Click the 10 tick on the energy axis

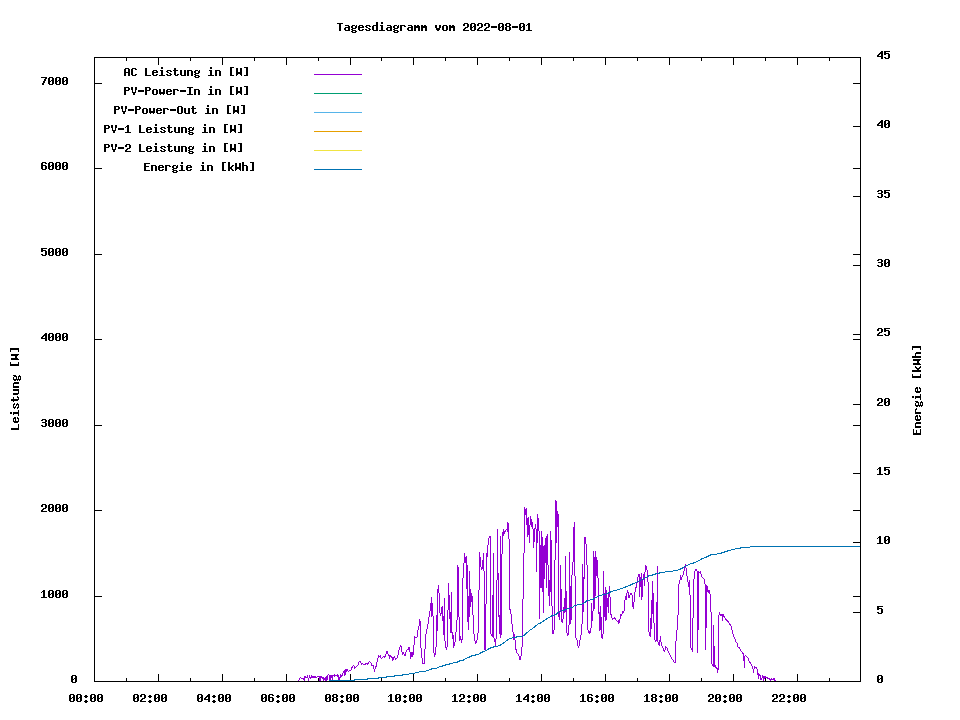click(883, 541)
